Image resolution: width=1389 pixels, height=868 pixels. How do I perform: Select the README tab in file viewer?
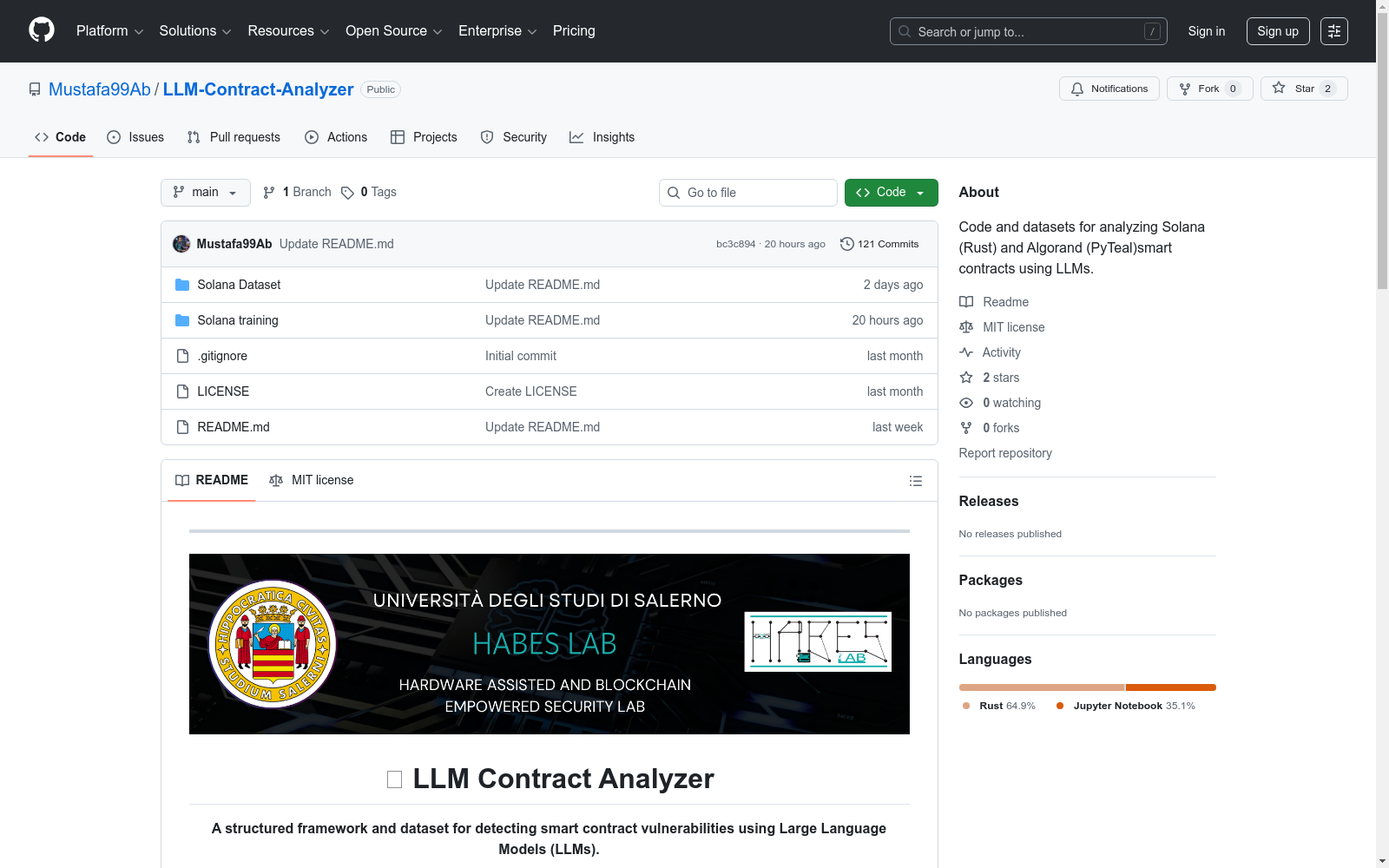(x=212, y=480)
